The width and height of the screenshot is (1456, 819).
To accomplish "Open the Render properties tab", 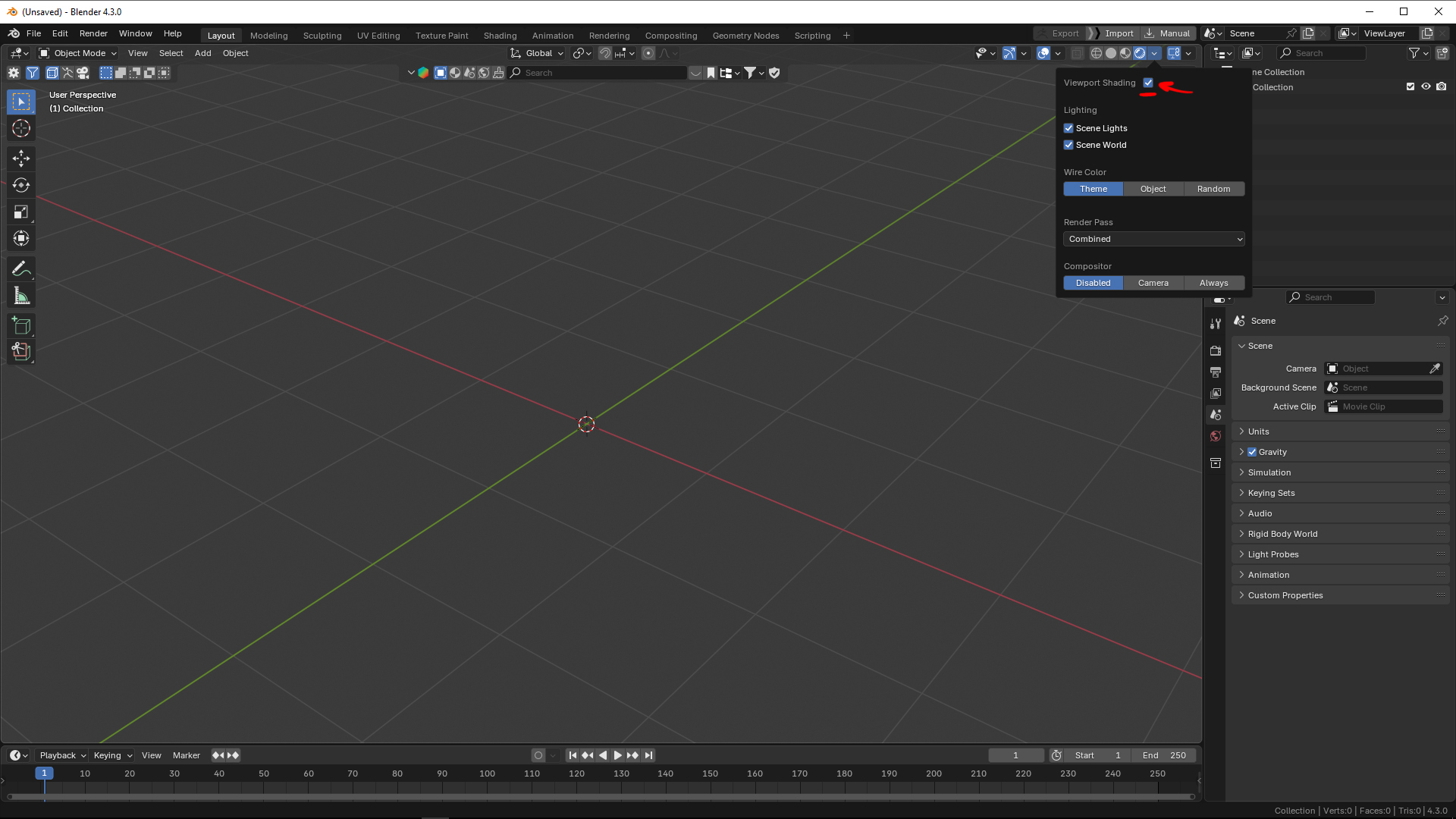I will [1216, 350].
